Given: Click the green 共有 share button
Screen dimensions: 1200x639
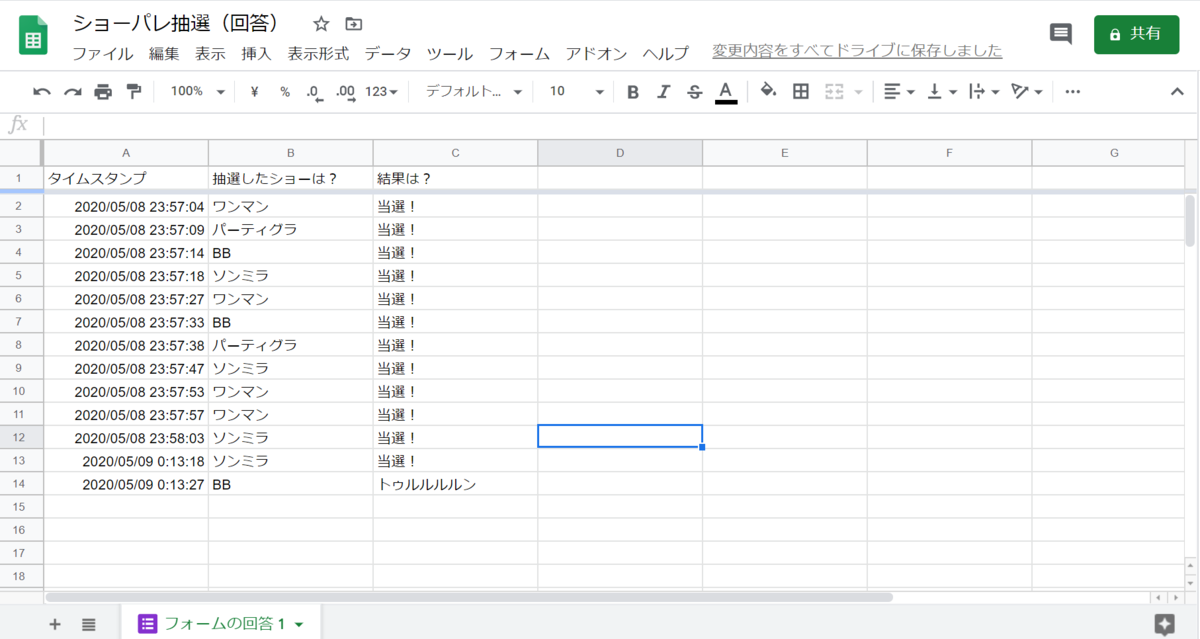Looking at the screenshot, I should coord(1136,34).
